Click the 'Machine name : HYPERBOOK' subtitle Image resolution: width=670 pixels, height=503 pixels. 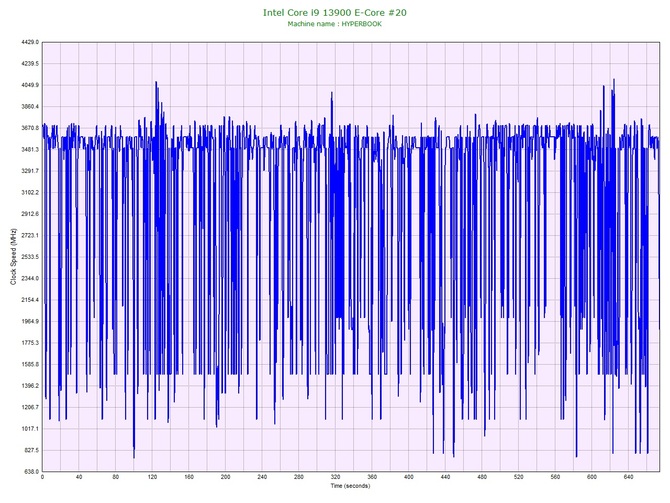tap(335, 24)
